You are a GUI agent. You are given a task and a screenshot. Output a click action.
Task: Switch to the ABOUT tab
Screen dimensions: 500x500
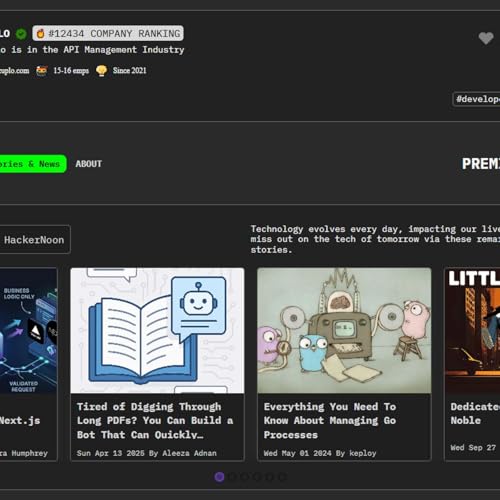tap(89, 164)
